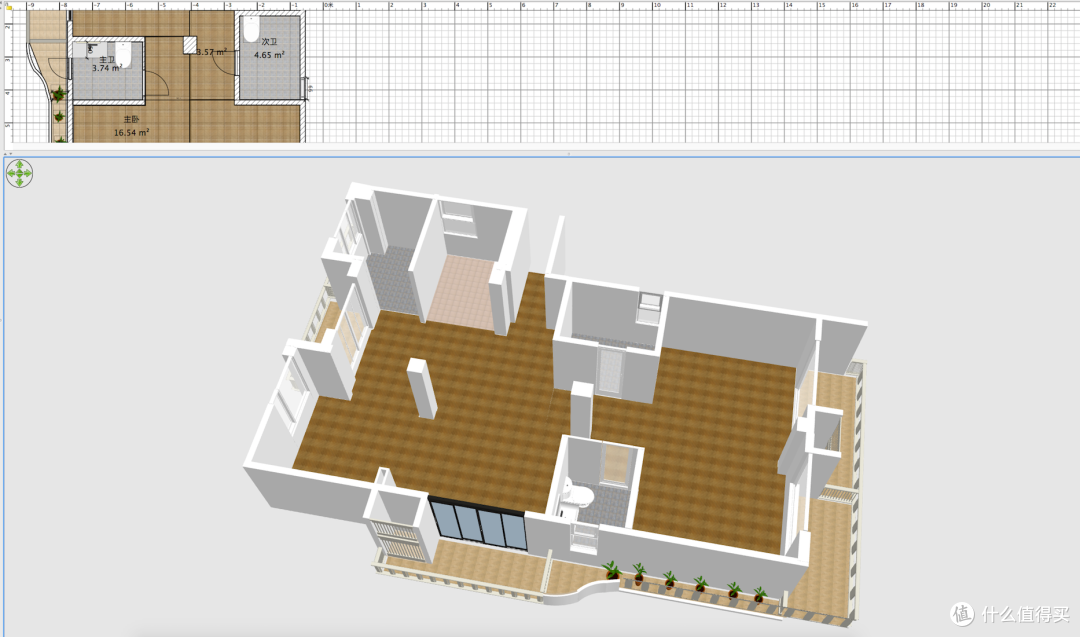Viewport: 1080px width, 637px height.
Task: Select the hatched square column in plan
Action: click(190, 45)
